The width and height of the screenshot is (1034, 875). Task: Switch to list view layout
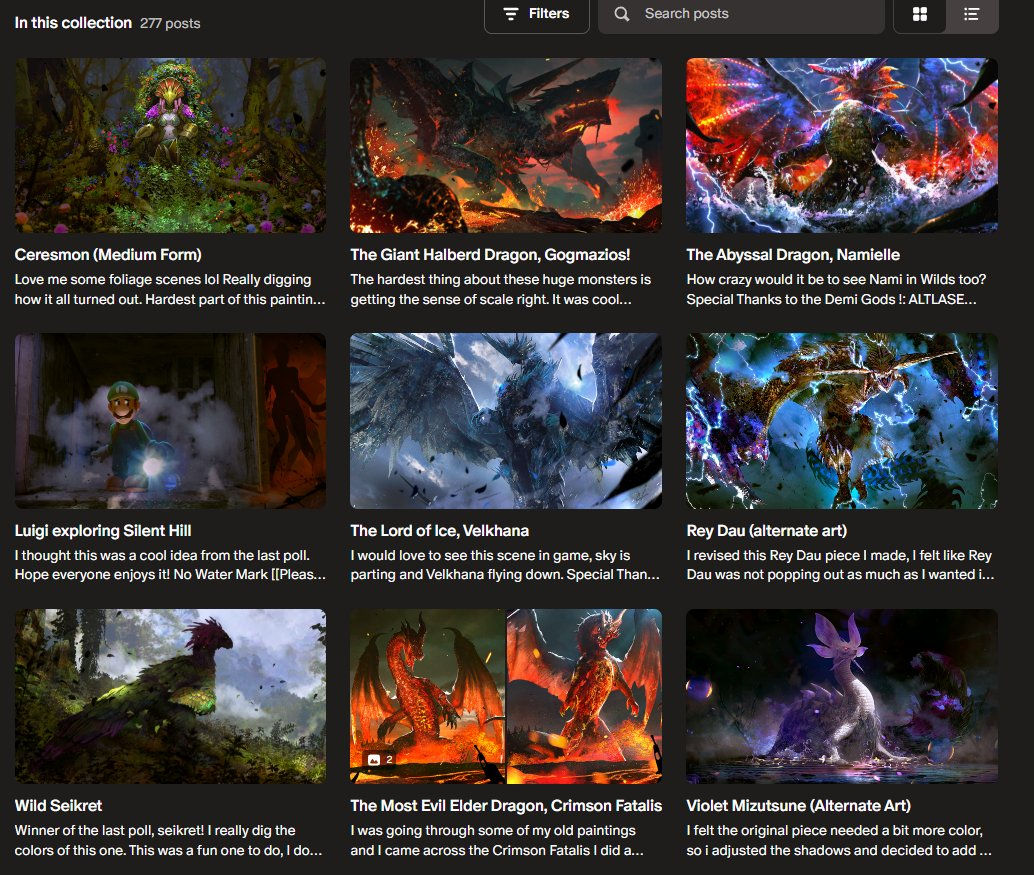click(971, 14)
